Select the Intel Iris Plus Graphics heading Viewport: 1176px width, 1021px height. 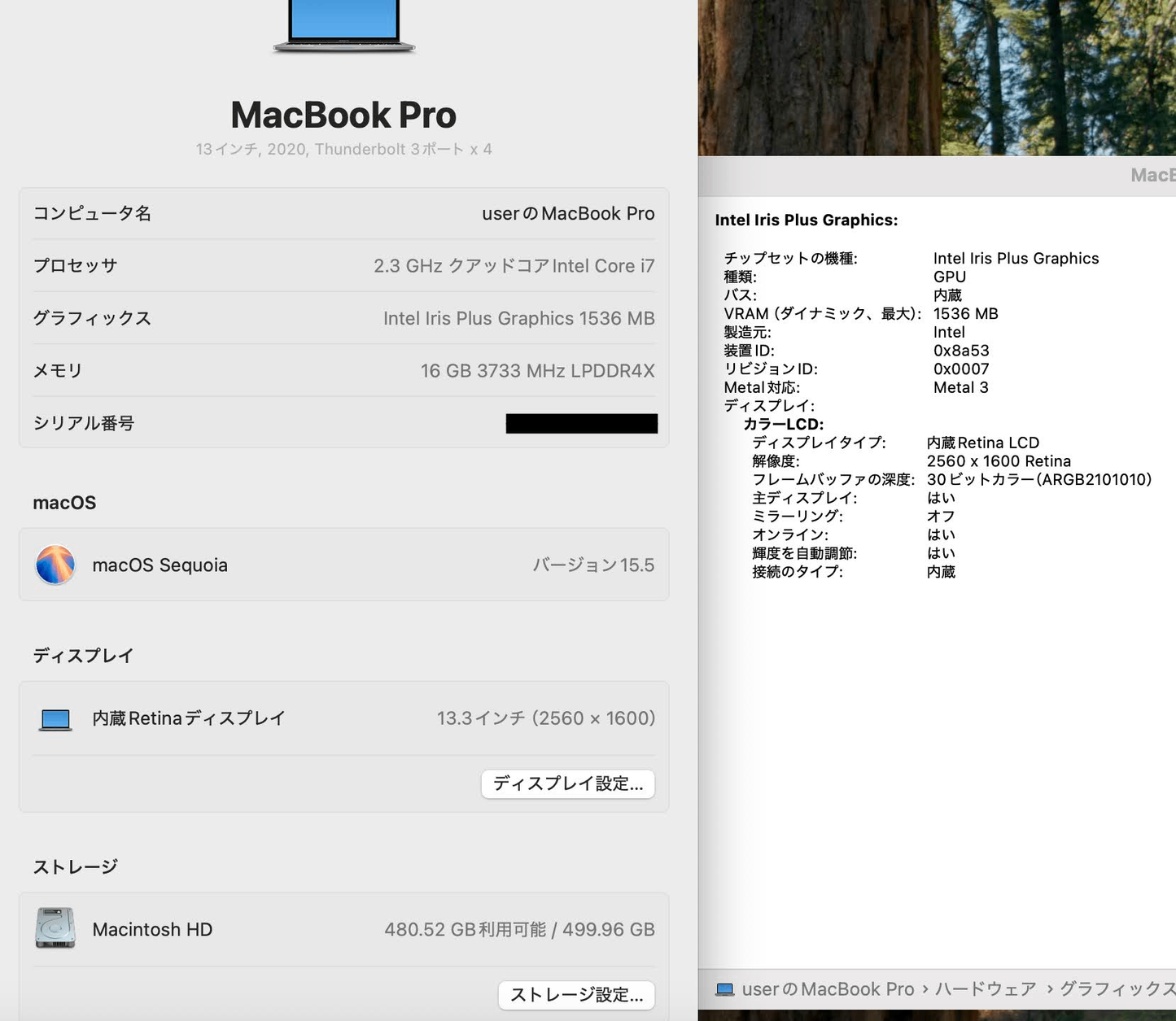click(x=806, y=220)
